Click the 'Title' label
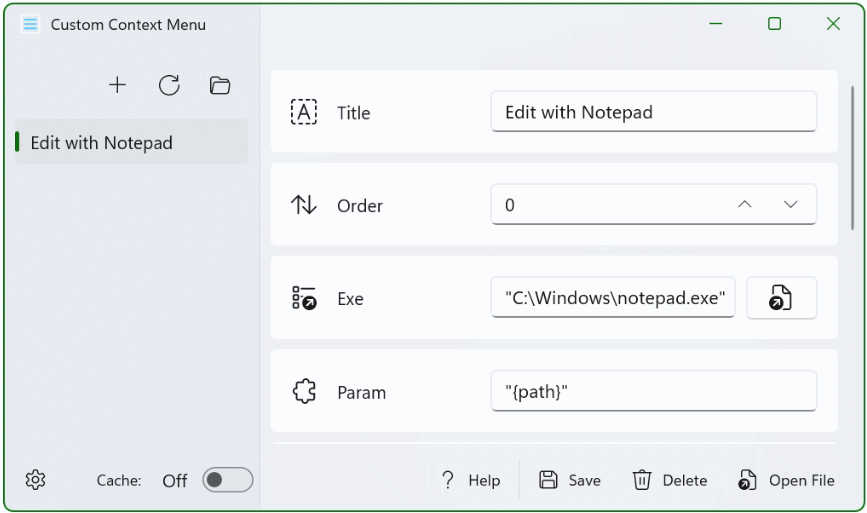This screenshot has width=867, height=513. click(x=354, y=113)
